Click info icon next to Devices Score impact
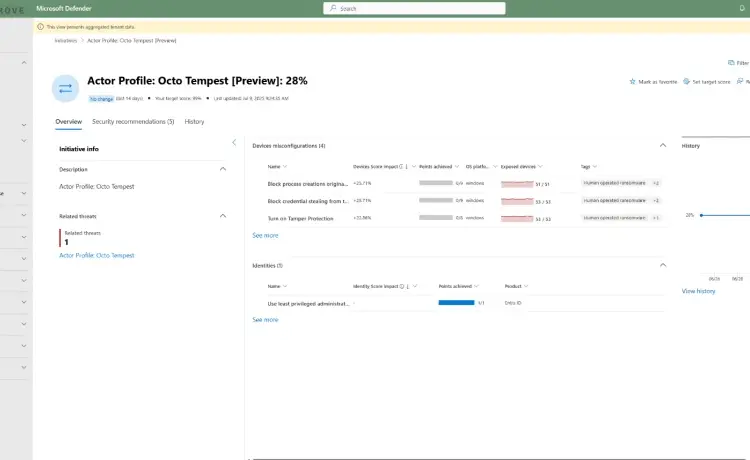 (401, 166)
